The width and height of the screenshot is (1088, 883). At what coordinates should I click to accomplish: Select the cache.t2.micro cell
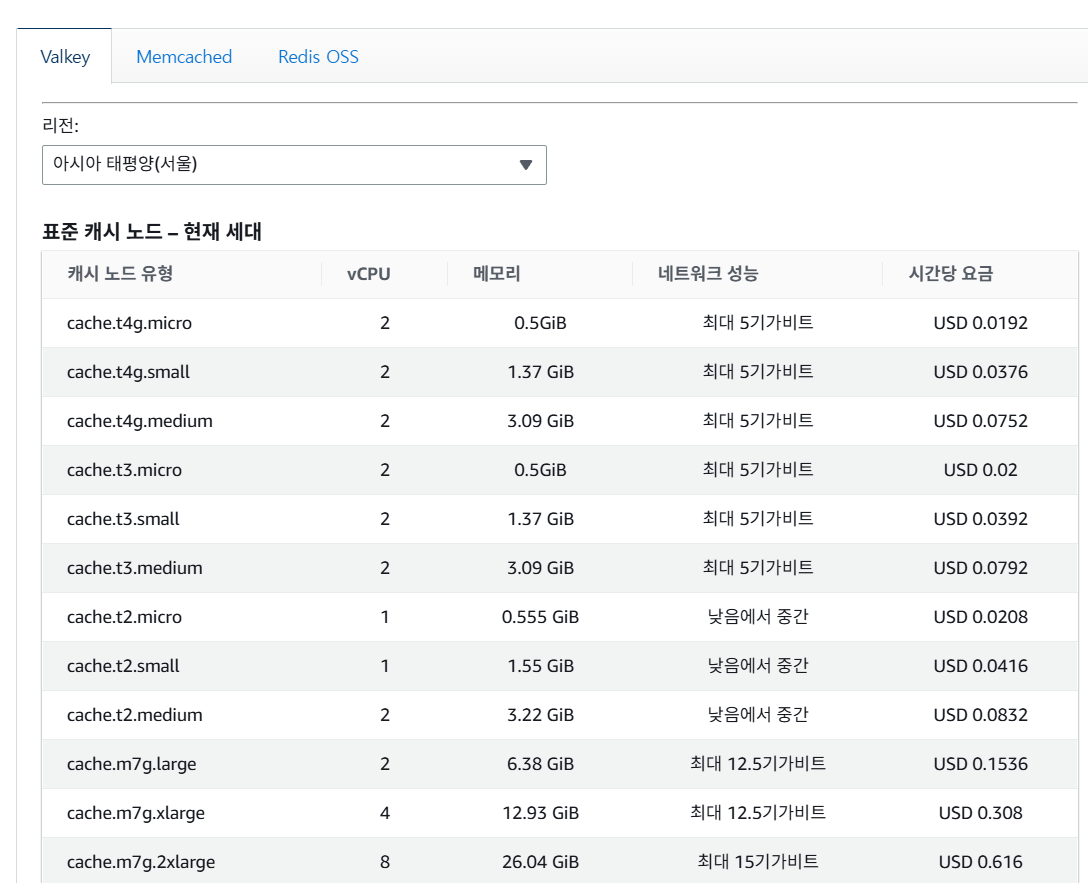click(x=124, y=617)
